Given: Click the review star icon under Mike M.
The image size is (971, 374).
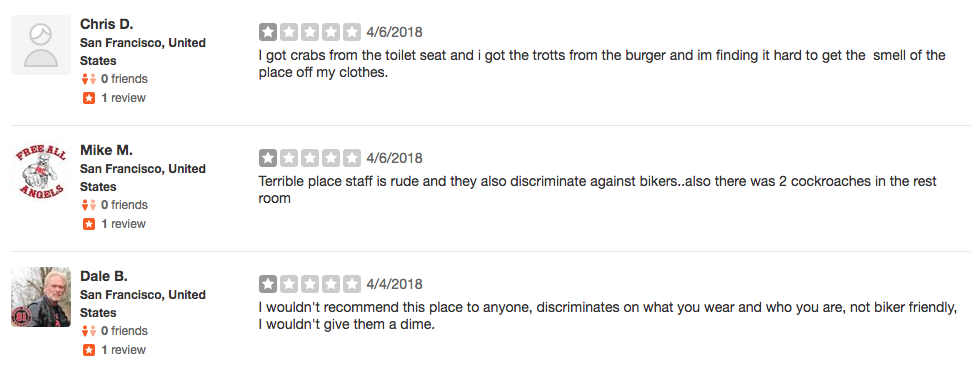Looking at the screenshot, I should 89,224.
